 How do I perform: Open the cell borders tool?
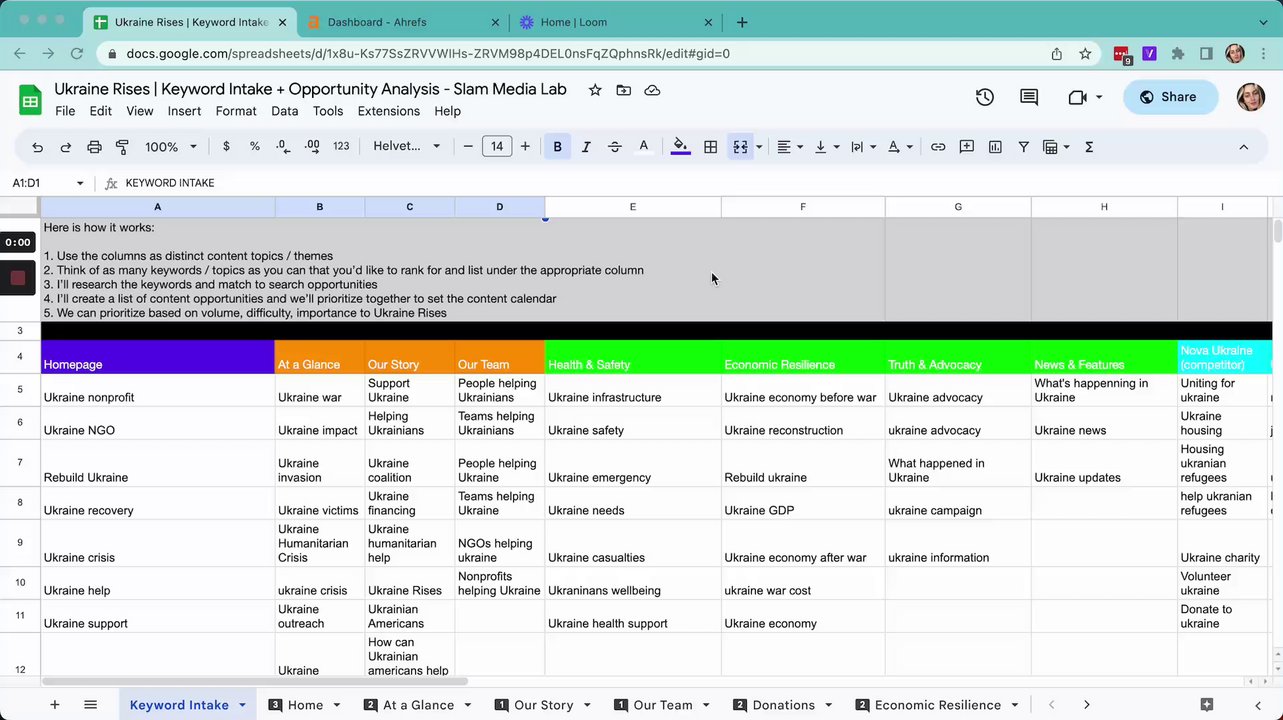(710, 146)
